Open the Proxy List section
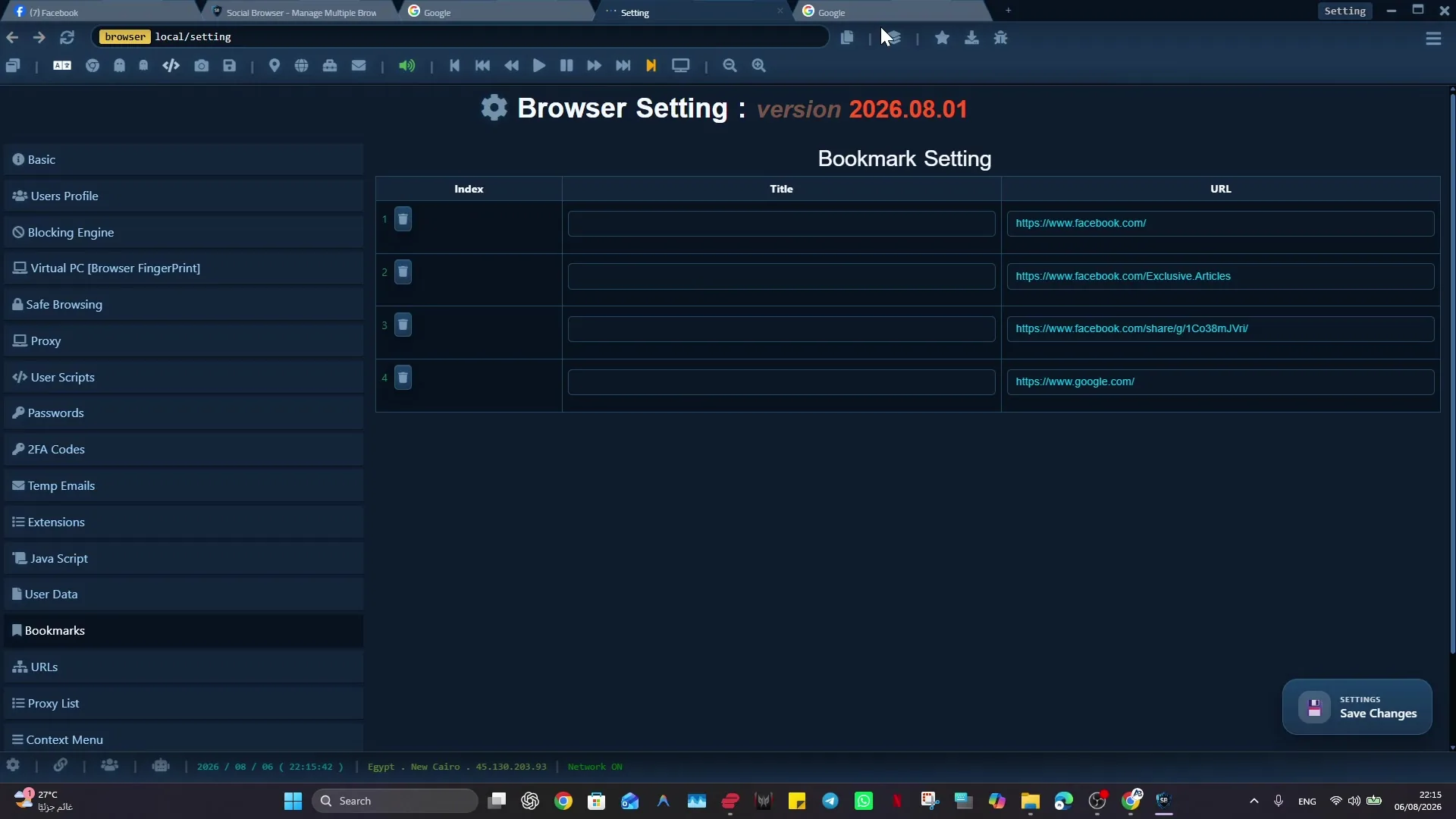Screen dimensions: 1456x819 point(184,704)
